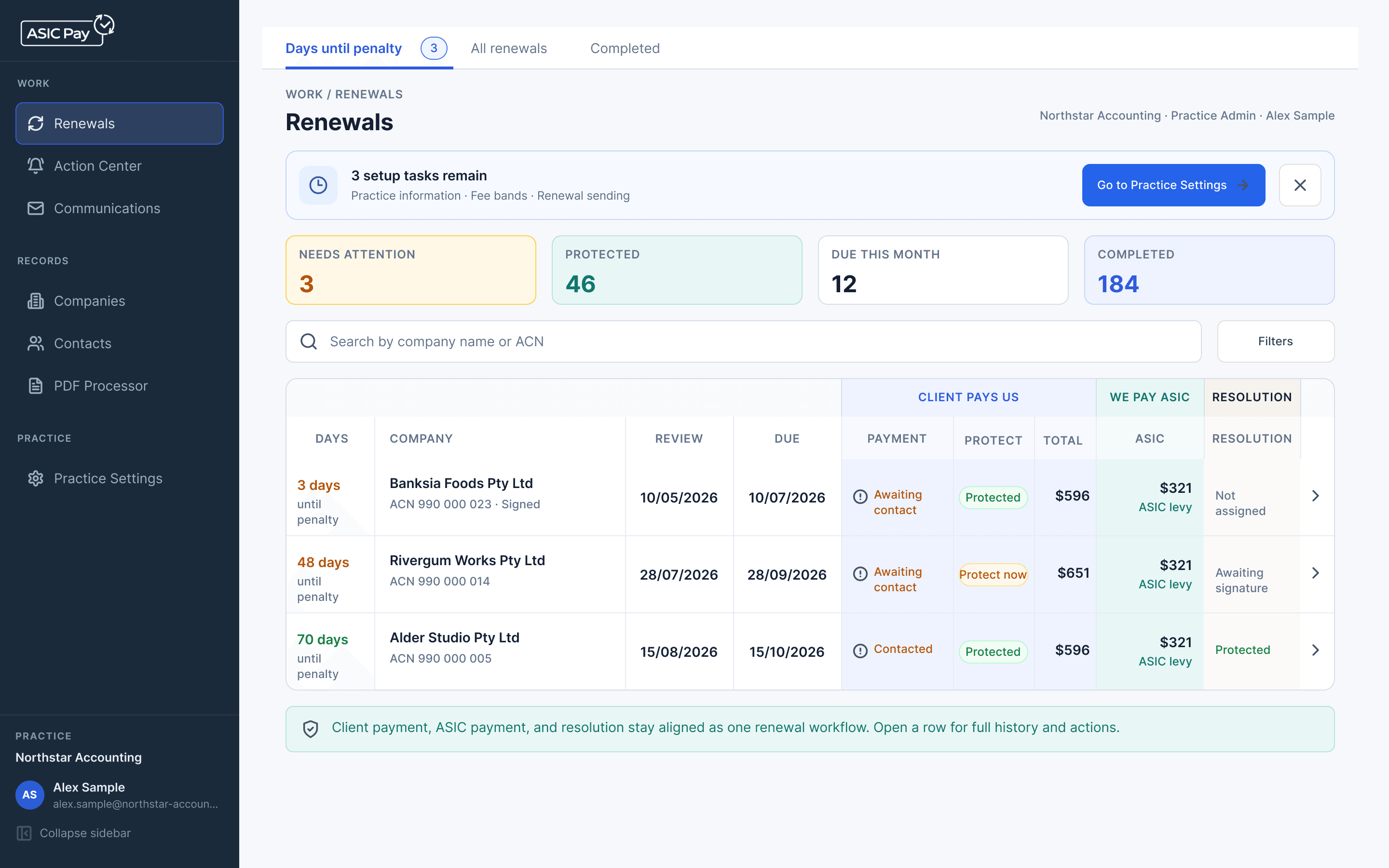This screenshot has width=1389, height=868.
Task: Click the Protect now badge for Rivergum Works
Action: coord(993,575)
